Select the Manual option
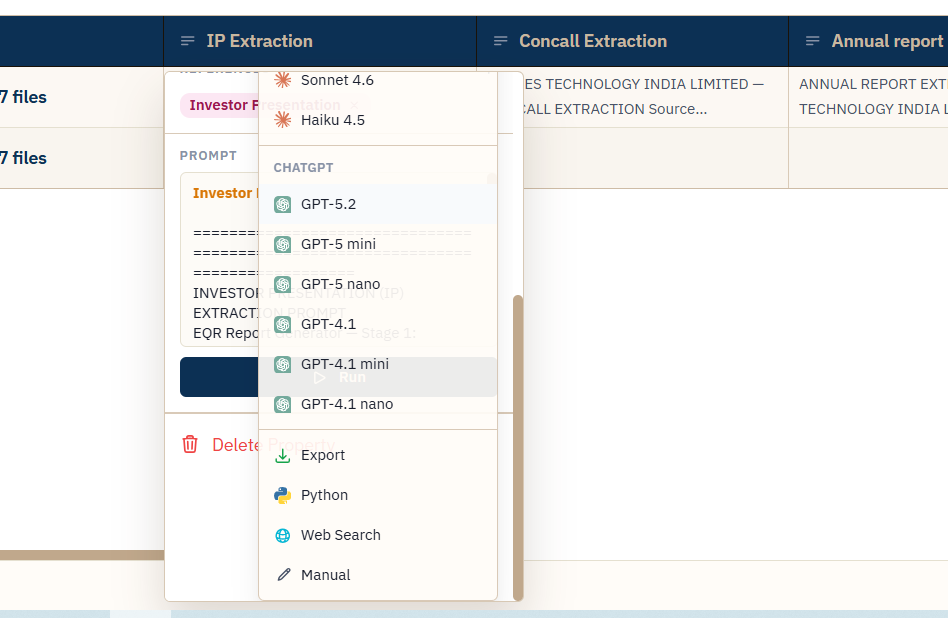 pyautogui.click(x=378, y=575)
